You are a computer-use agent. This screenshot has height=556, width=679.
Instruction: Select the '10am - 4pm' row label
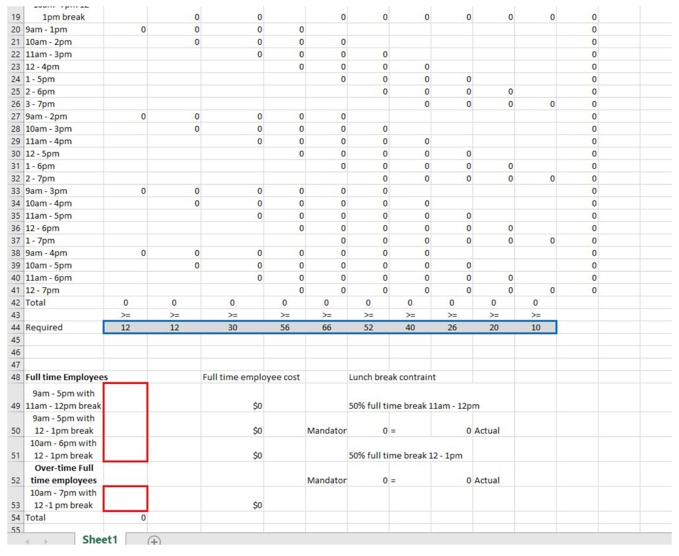48,204
